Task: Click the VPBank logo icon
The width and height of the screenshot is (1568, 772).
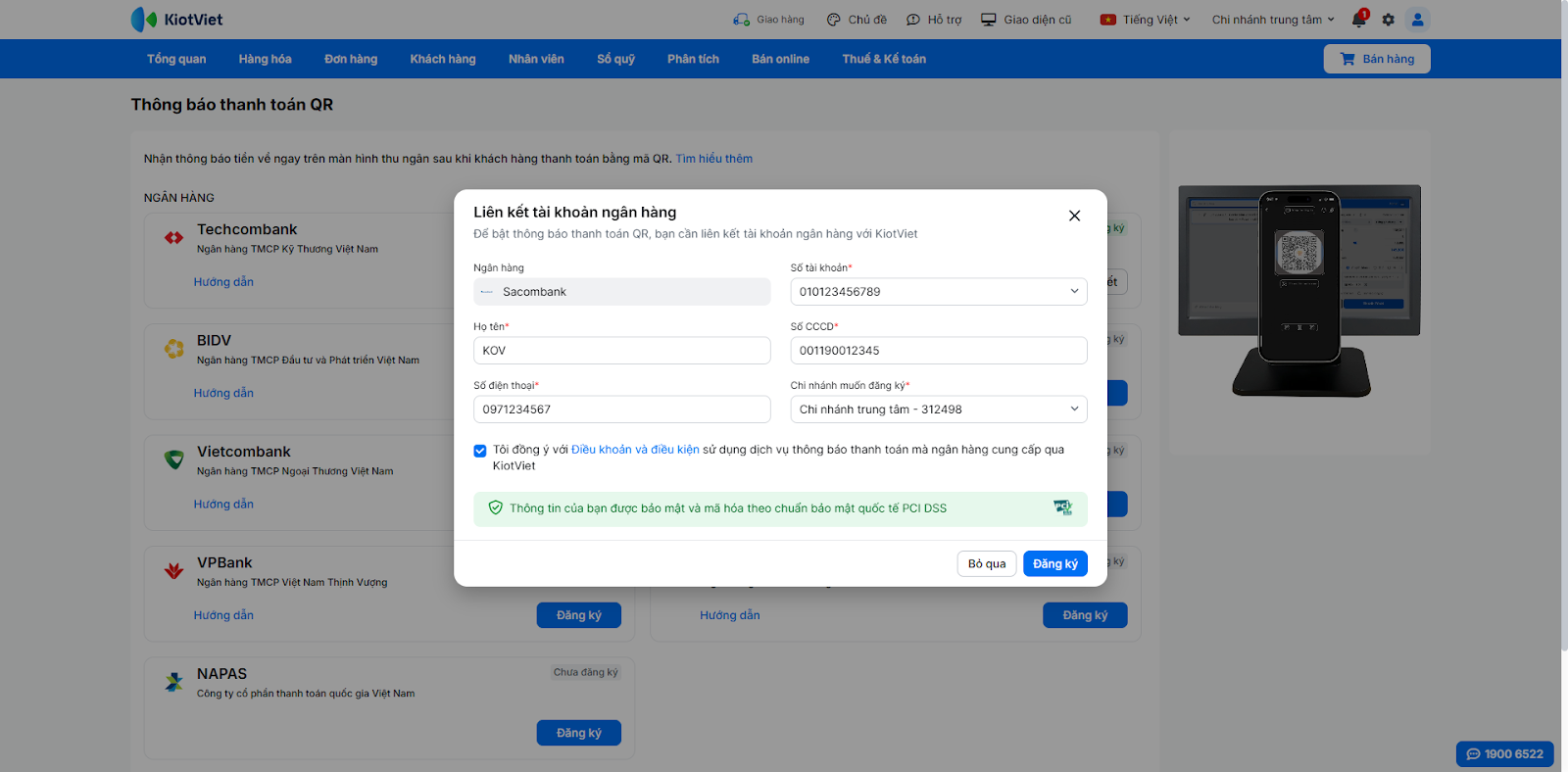Action: coord(174,571)
